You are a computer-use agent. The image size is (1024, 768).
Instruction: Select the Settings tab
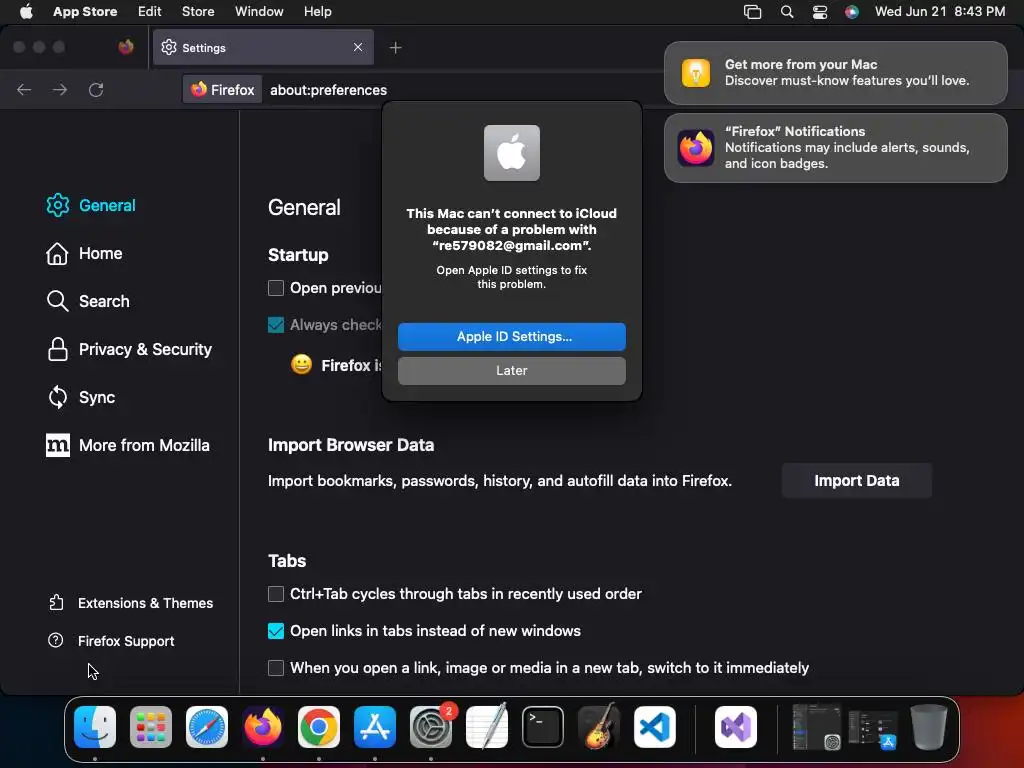click(263, 47)
